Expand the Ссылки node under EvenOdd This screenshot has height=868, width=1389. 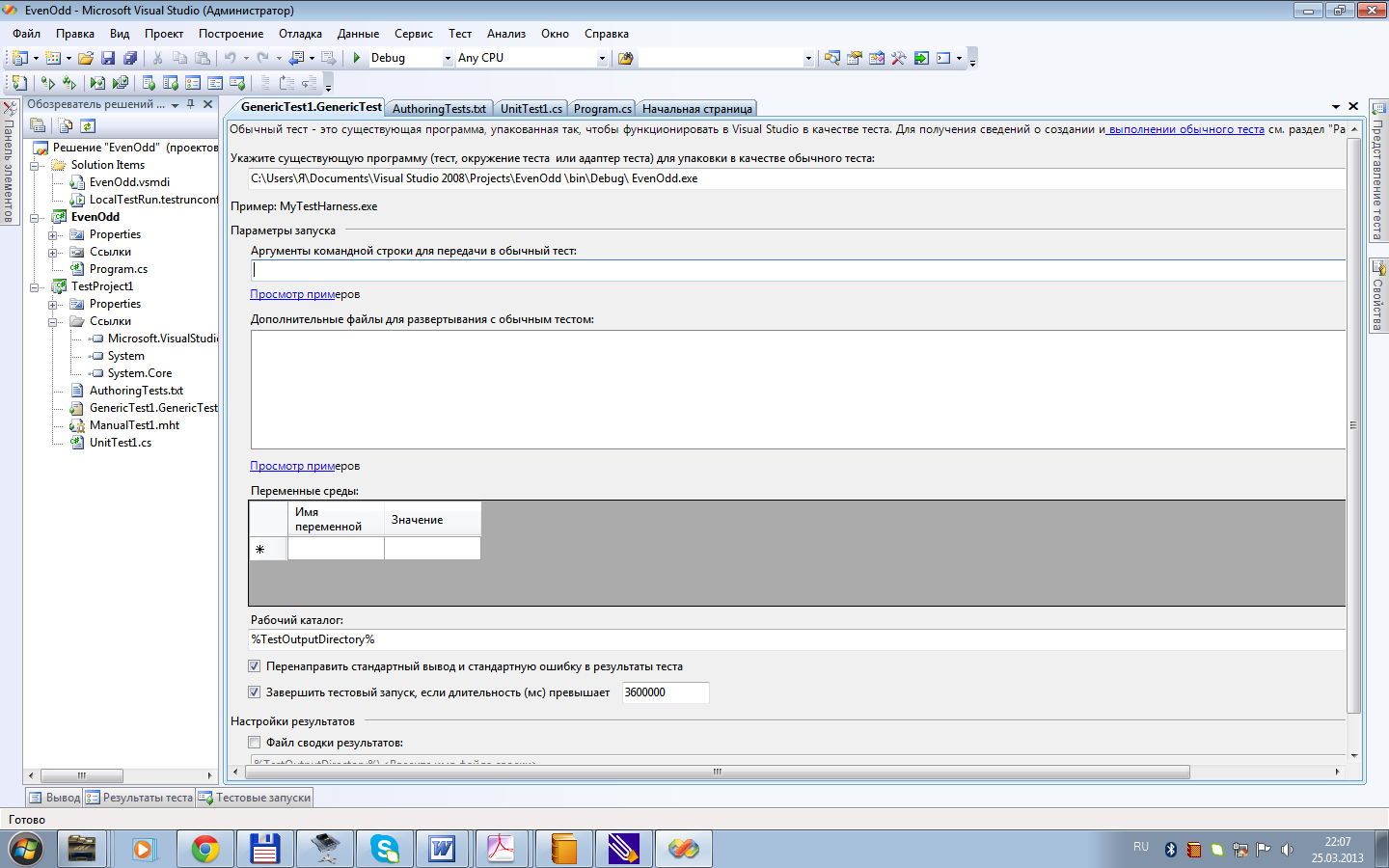click(x=53, y=252)
